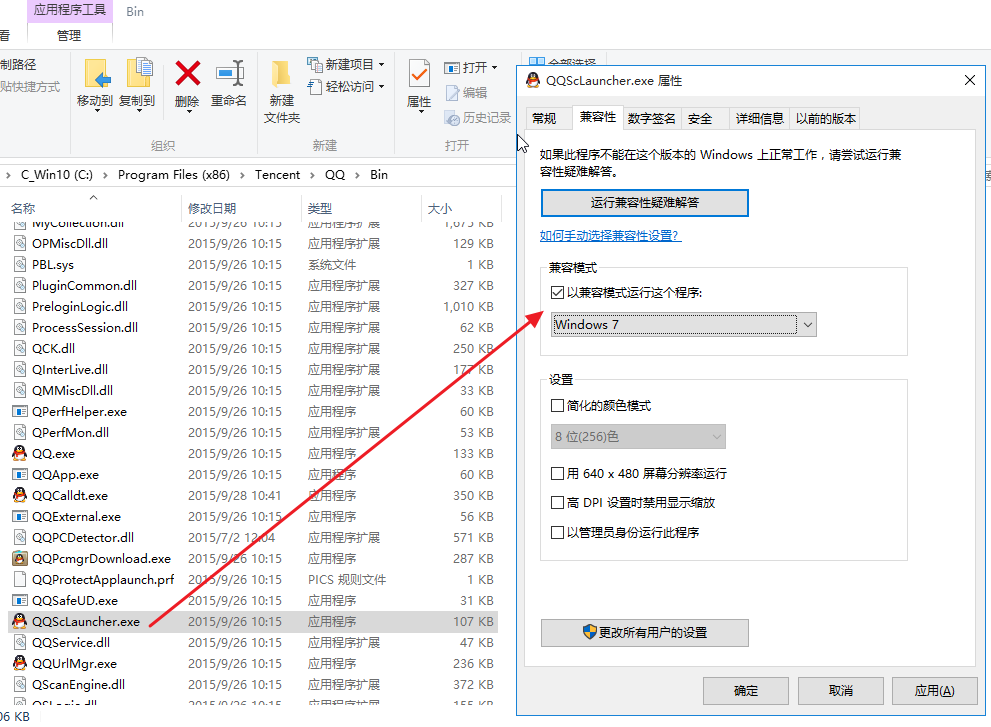Click the greyed Edit (编辑) ribbon item

(x=466, y=93)
